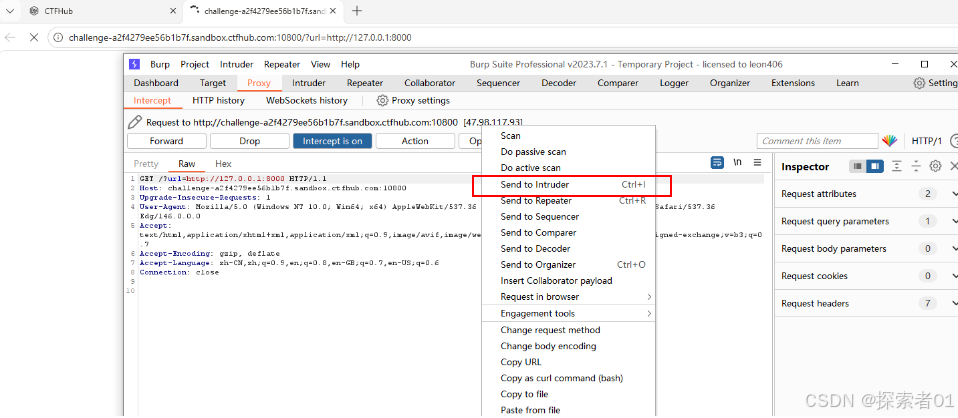
Task: Select the Hex view tab
Action: (x=223, y=164)
